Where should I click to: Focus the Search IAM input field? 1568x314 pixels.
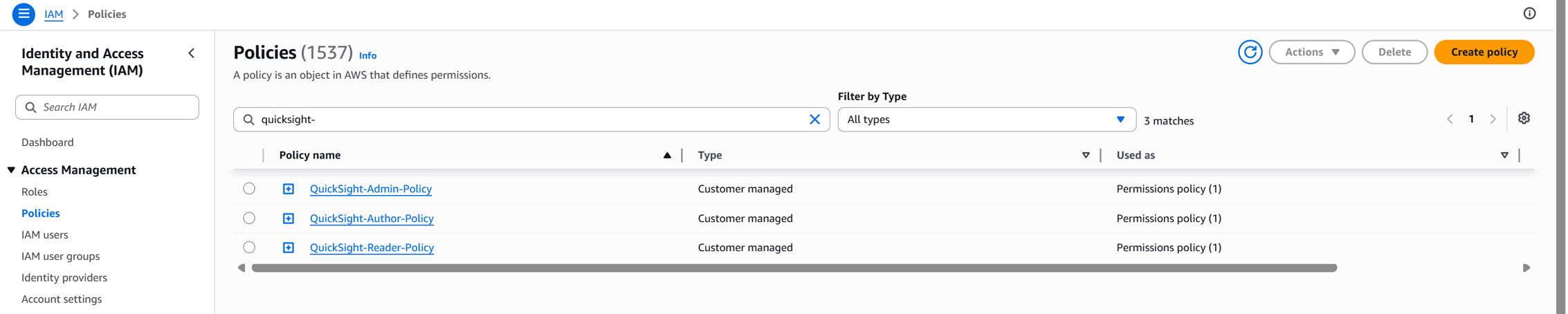(x=107, y=107)
